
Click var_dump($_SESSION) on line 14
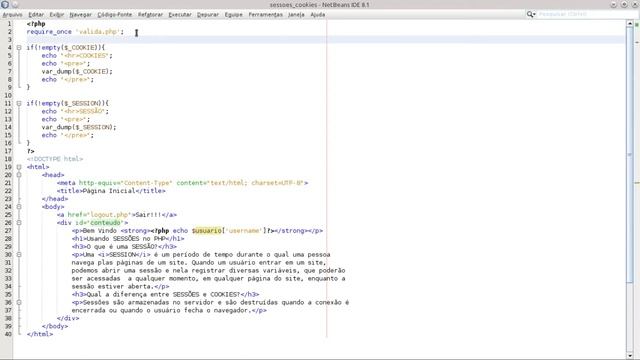point(79,127)
